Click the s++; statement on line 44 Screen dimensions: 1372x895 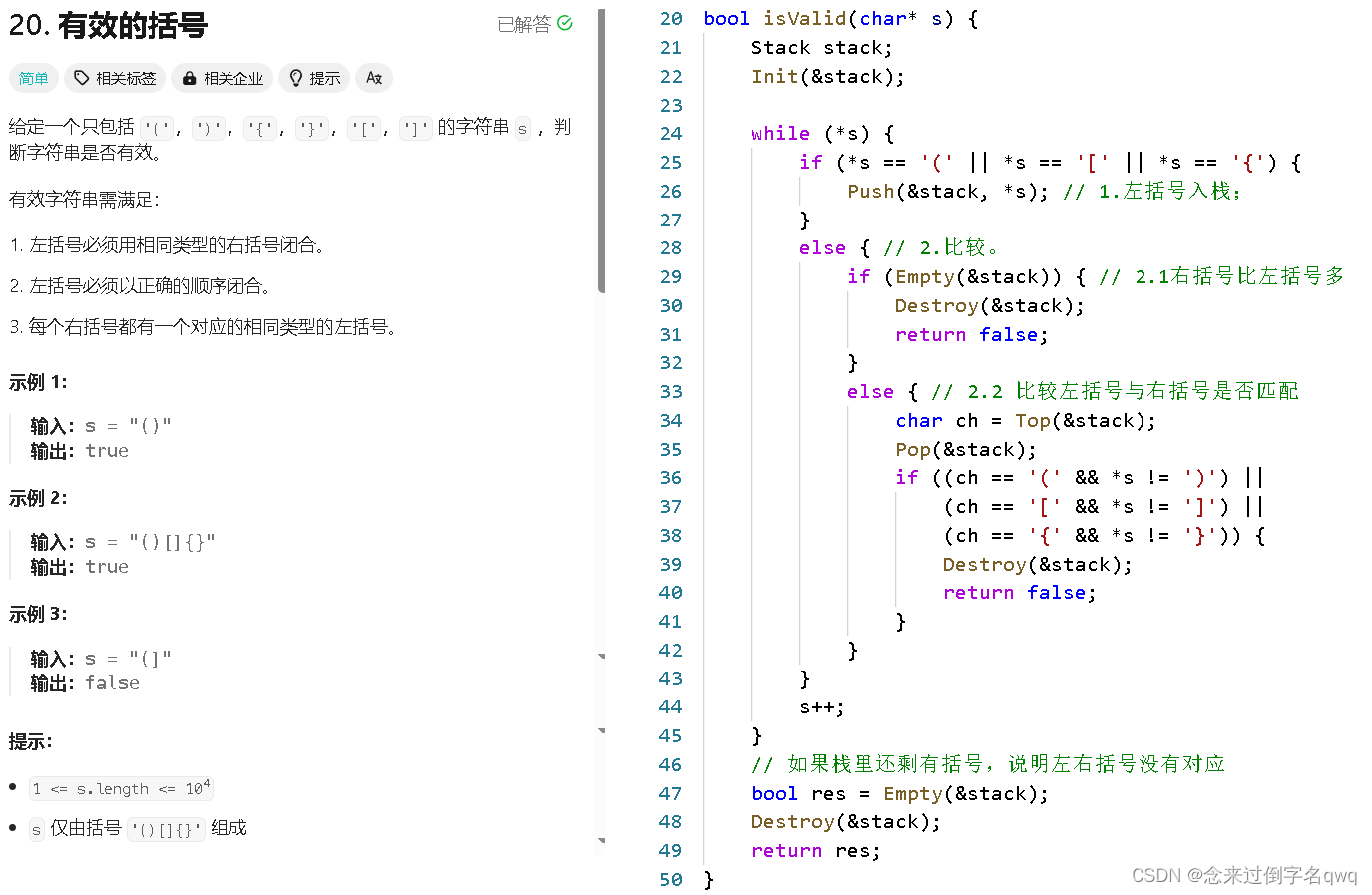coord(822,707)
